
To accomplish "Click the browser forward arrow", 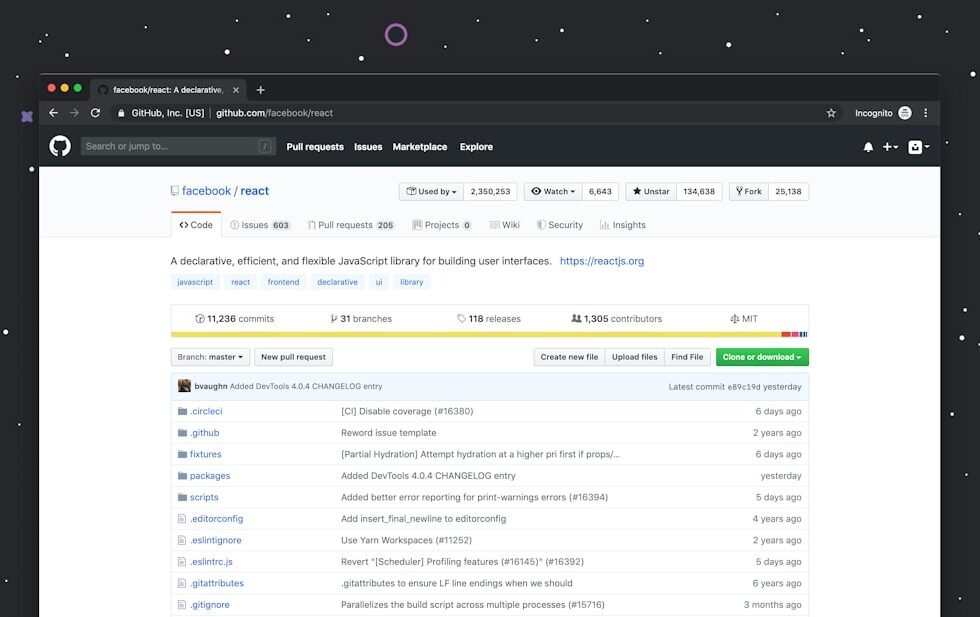I will pyautogui.click(x=74, y=113).
